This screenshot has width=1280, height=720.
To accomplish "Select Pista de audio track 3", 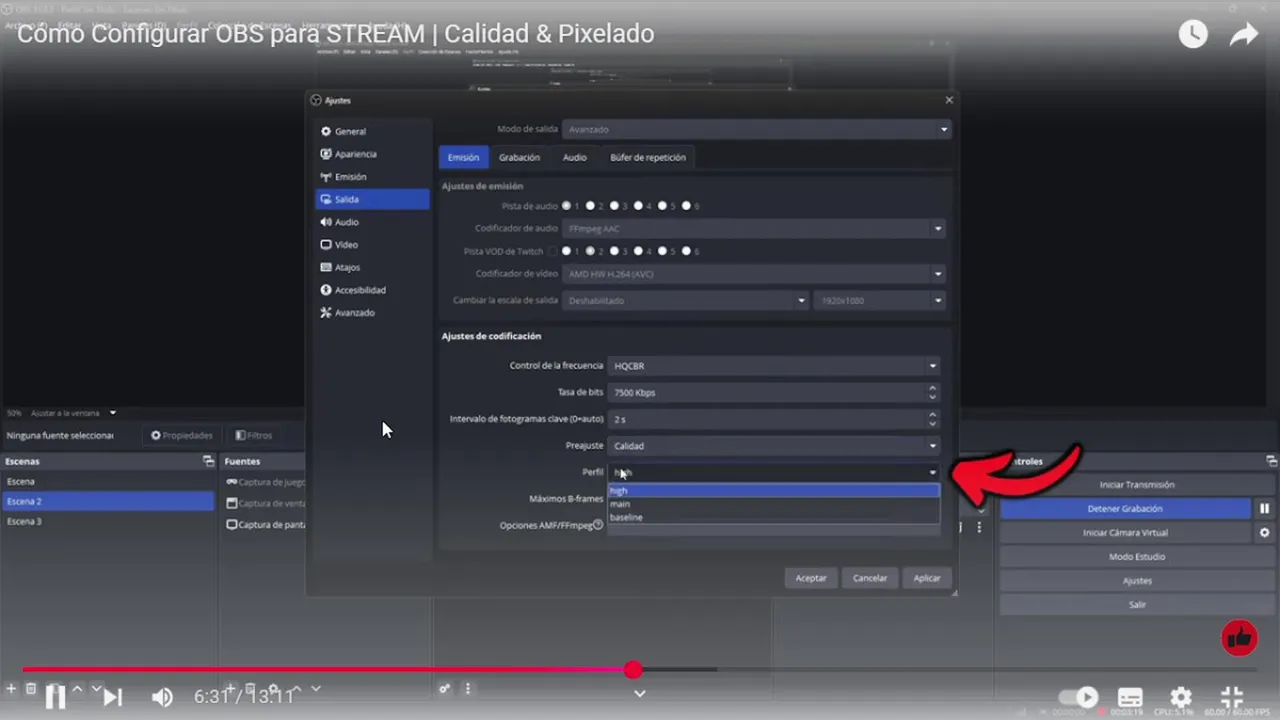I will 614,206.
